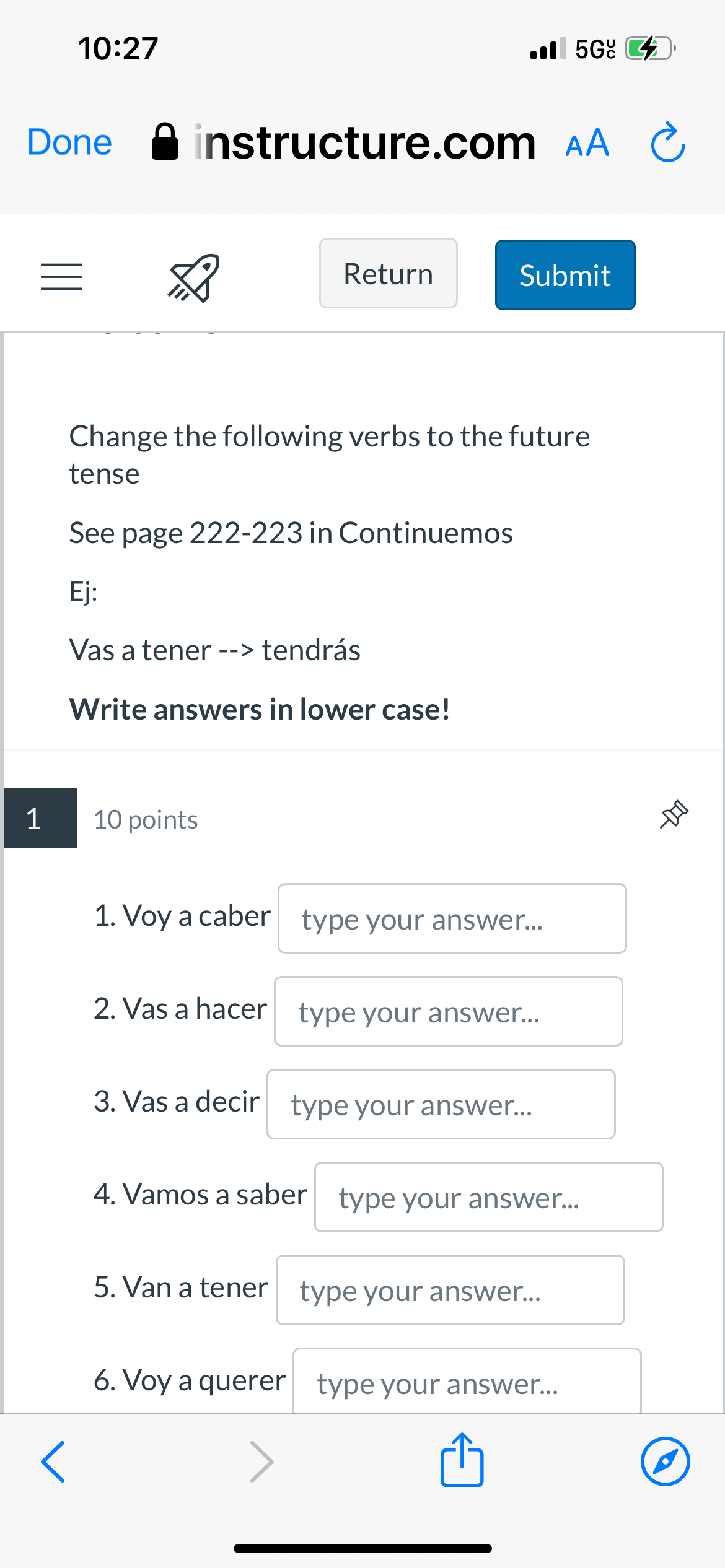
Task: Submit the quiz
Action: pos(565,274)
